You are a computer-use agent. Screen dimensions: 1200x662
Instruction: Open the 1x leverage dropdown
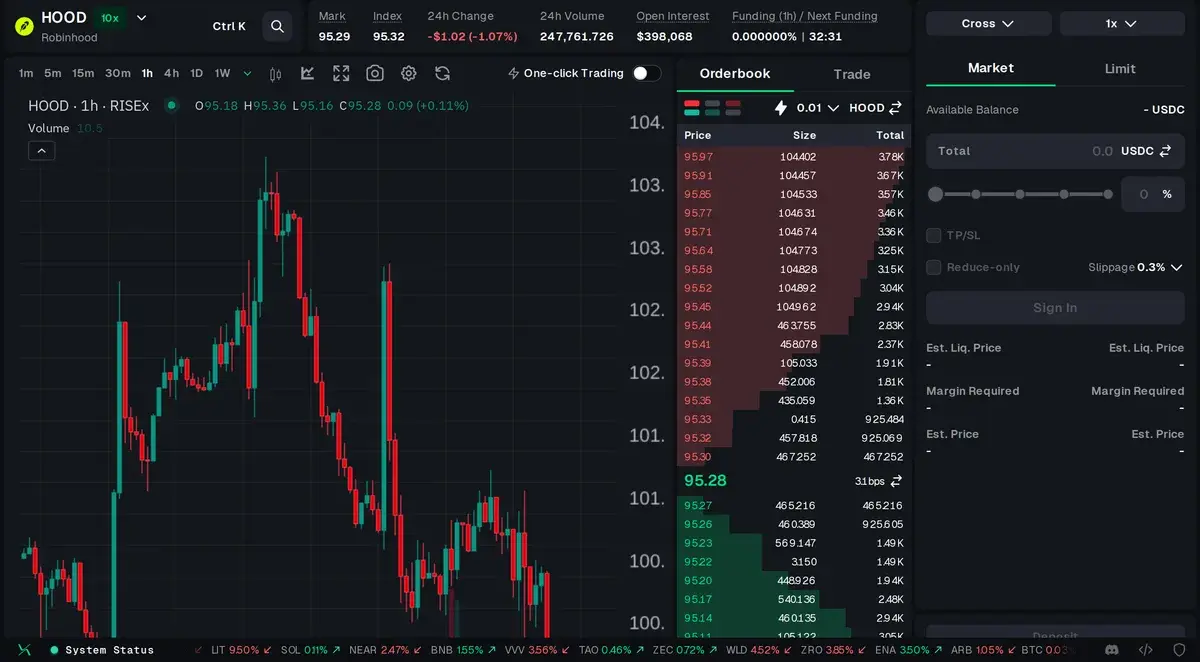[1121, 23]
